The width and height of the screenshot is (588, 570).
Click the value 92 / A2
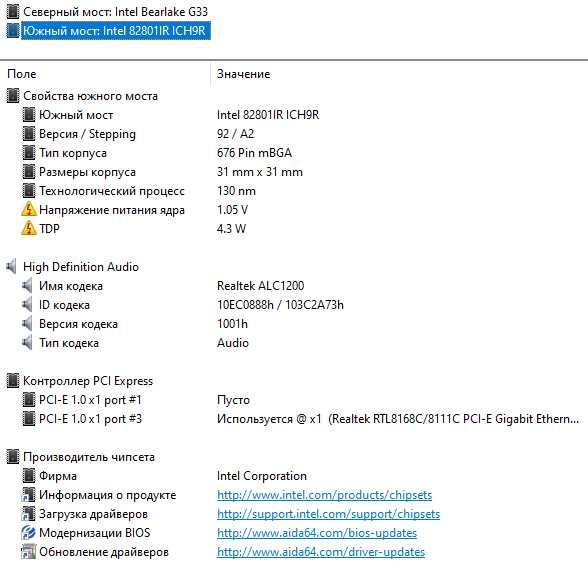tap(236, 134)
